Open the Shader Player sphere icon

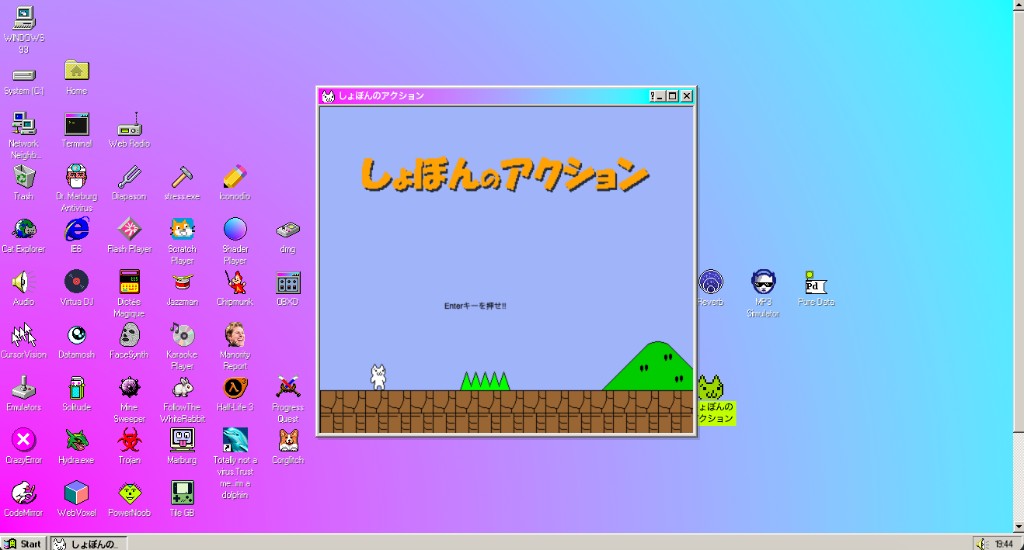pos(235,229)
